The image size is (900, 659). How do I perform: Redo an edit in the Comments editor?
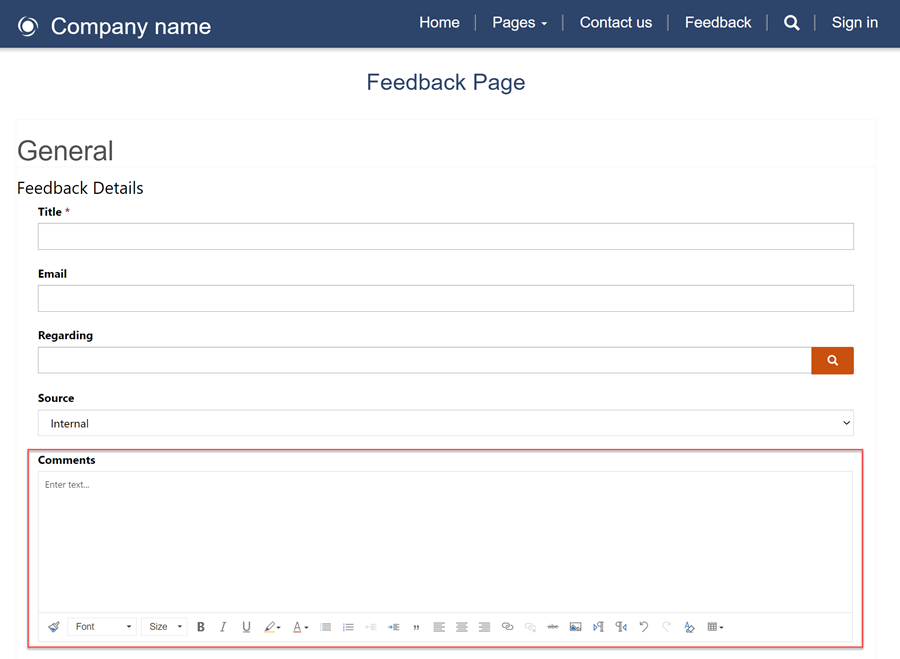(x=666, y=627)
